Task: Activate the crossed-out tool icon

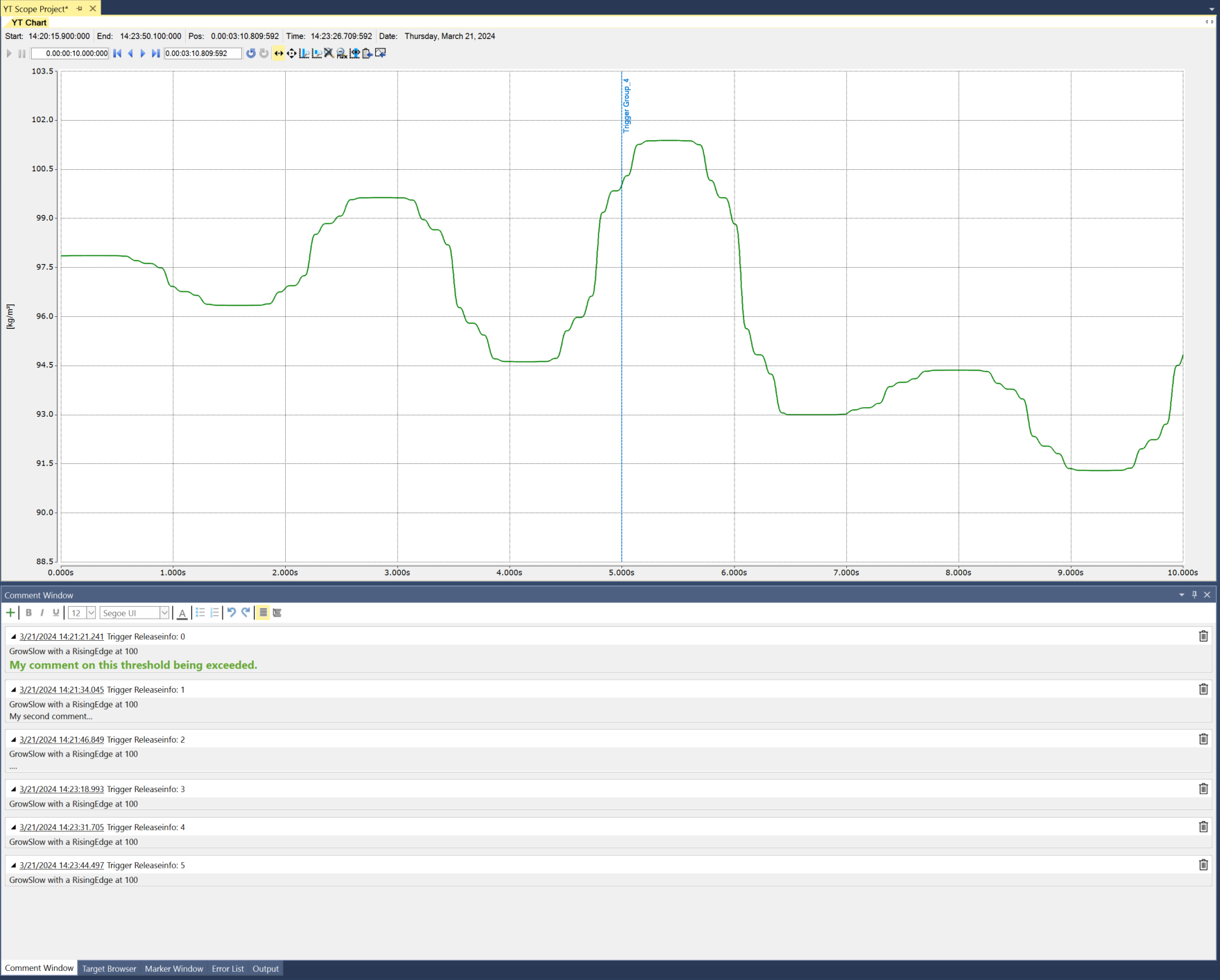Action: tap(329, 53)
